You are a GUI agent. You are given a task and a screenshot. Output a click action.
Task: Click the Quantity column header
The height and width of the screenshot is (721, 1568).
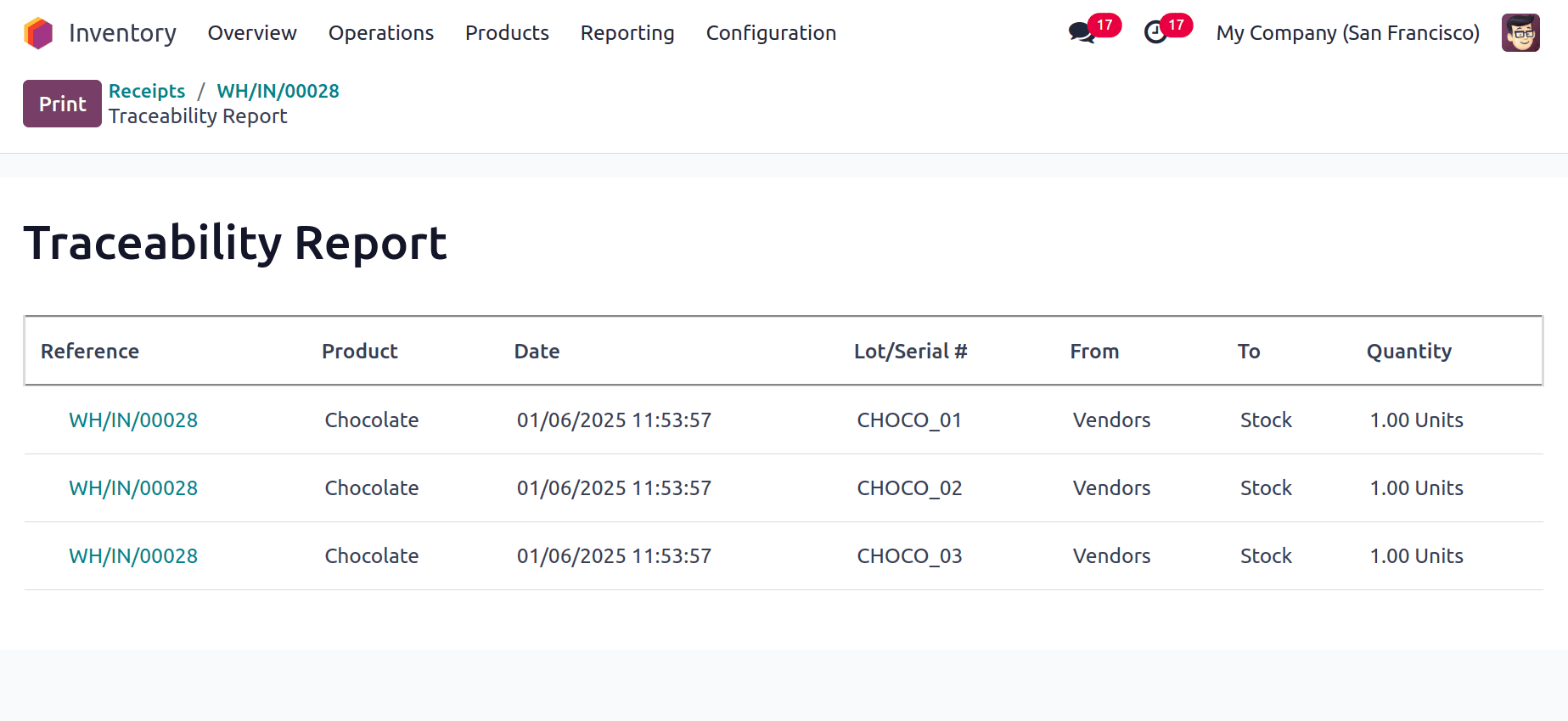(1408, 352)
